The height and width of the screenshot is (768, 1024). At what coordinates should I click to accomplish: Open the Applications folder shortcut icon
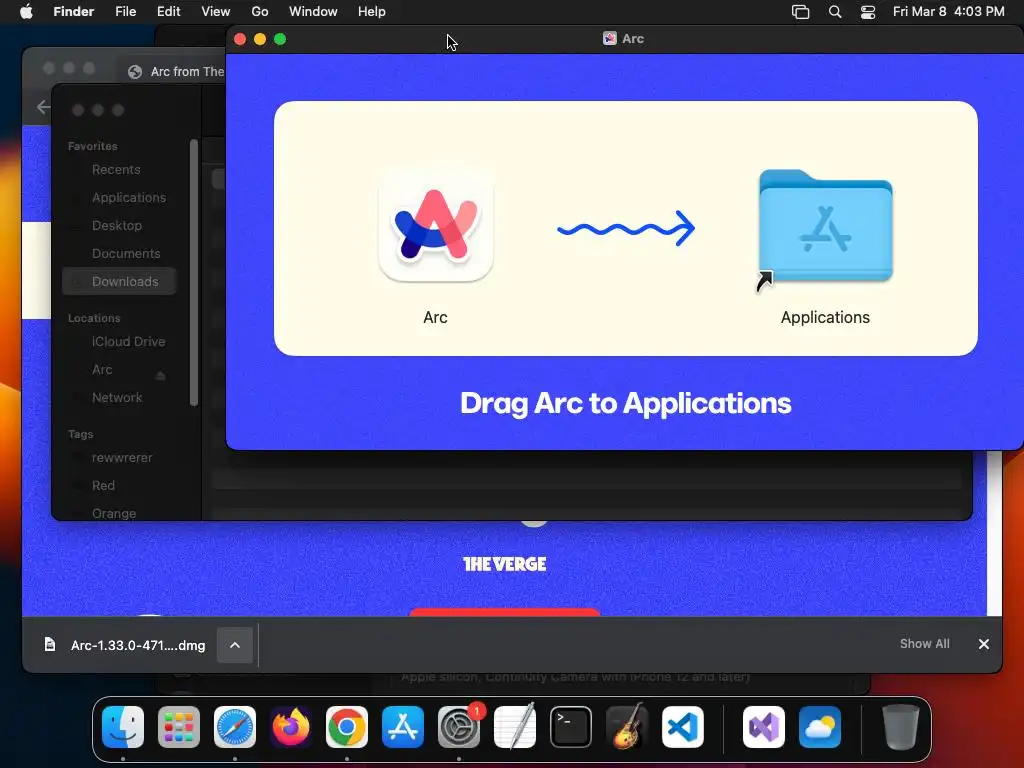pos(825,227)
